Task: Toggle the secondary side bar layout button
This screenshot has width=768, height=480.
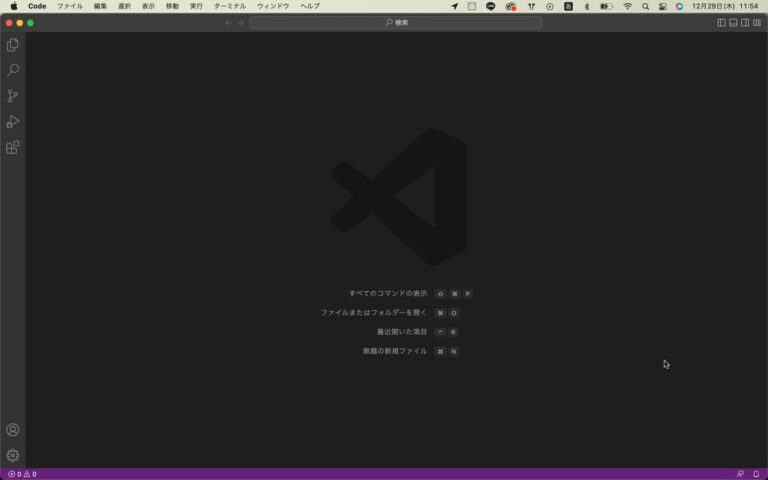Action: (745, 22)
